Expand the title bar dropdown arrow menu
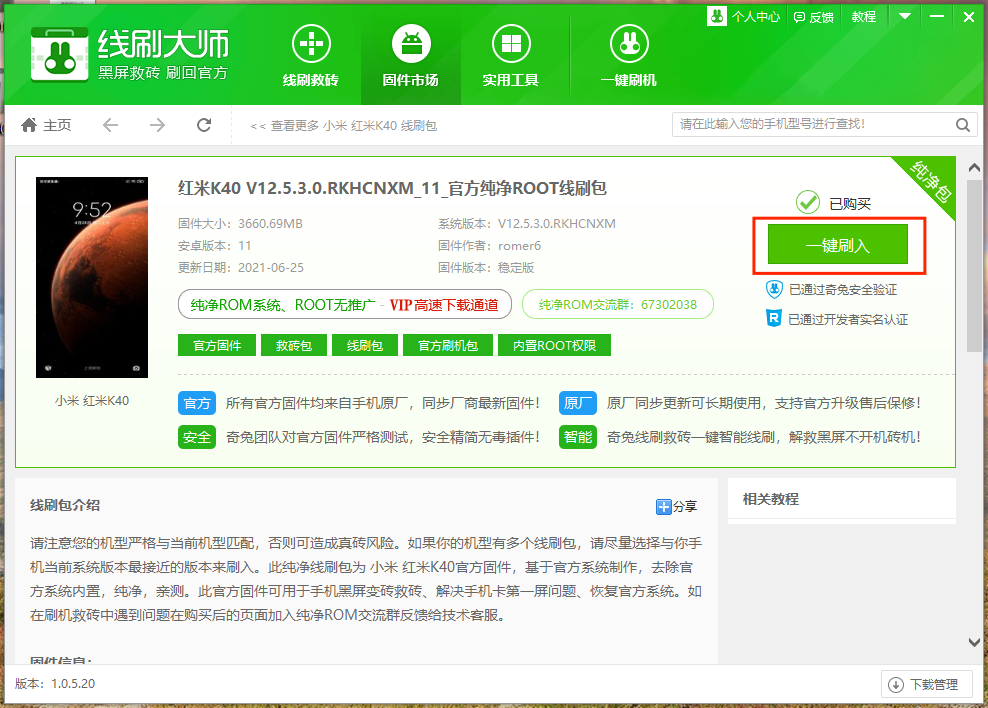The image size is (988, 708). (x=905, y=16)
